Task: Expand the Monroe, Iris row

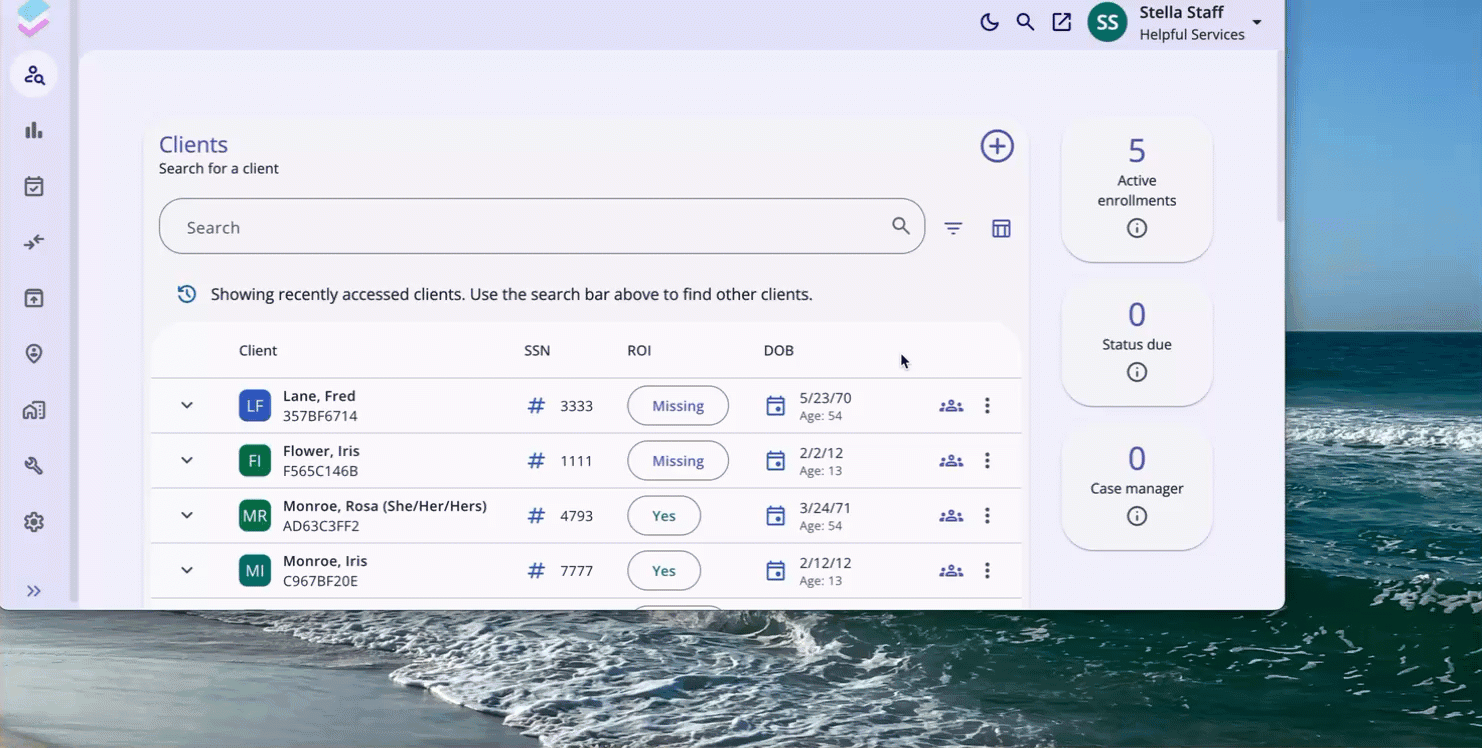Action: (x=187, y=570)
